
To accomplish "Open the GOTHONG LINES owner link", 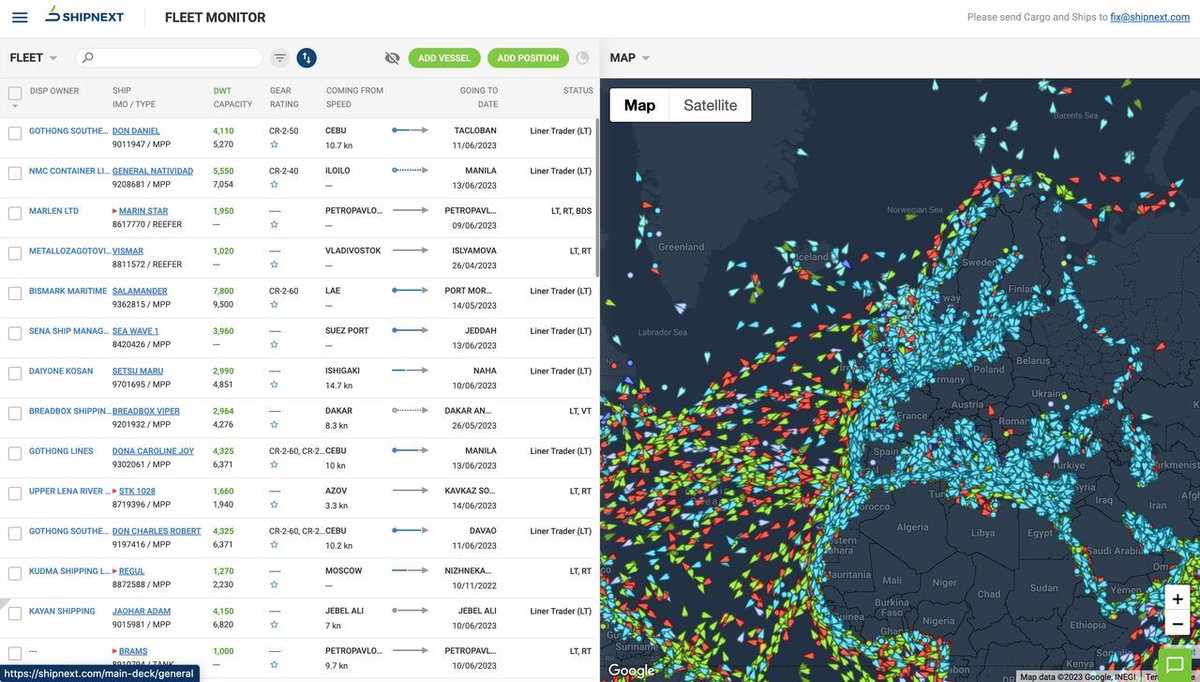I will (61, 451).
